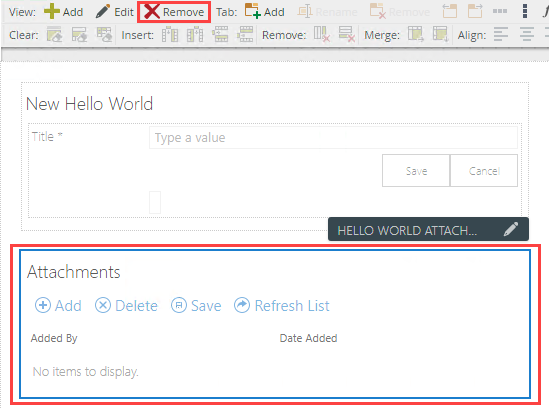Click the move tab left icon
Image resolution: width=549 pixels, height=408 pixels.
pyautogui.click(x=450, y=11)
